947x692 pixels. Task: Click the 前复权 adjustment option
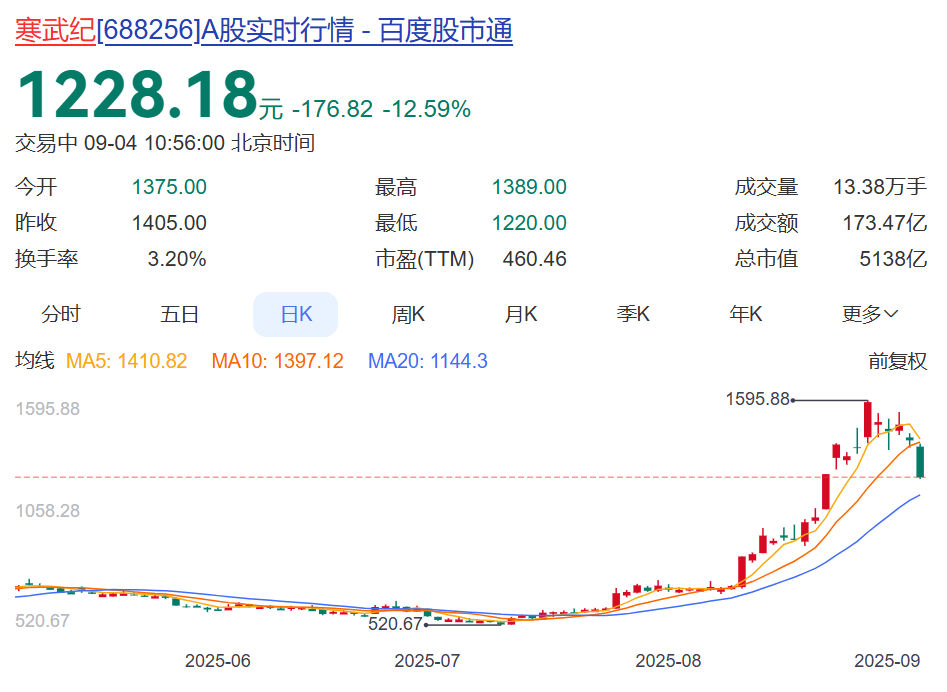click(897, 361)
